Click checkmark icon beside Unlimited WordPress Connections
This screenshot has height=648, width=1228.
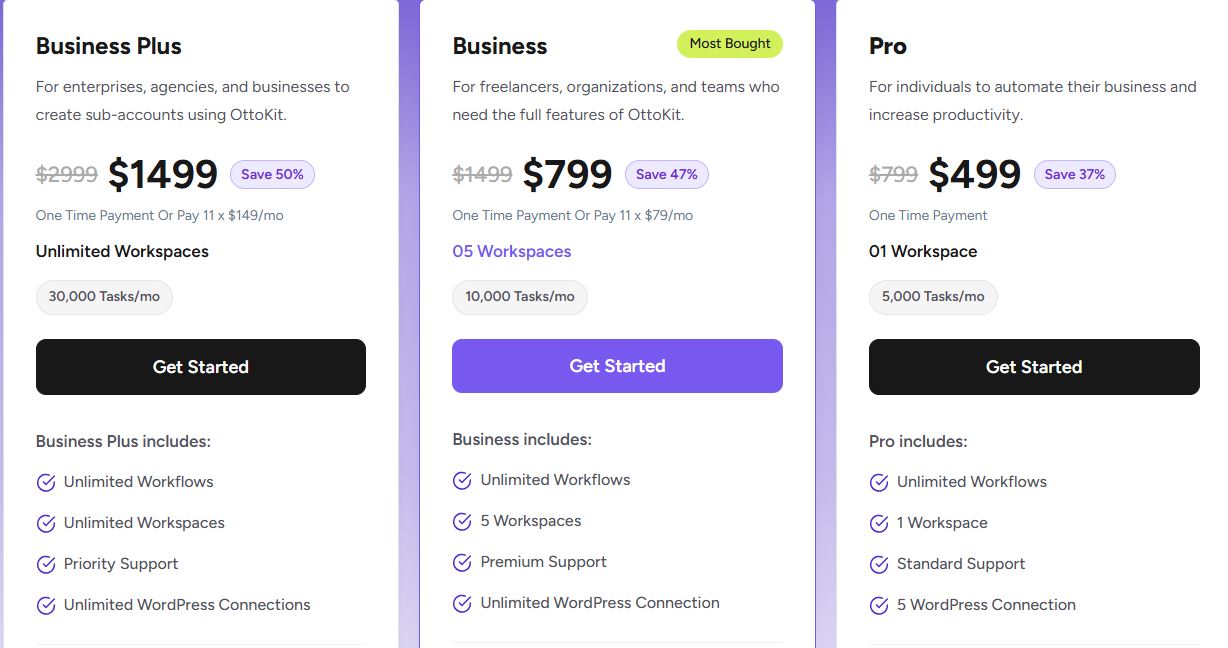tap(46, 606)
